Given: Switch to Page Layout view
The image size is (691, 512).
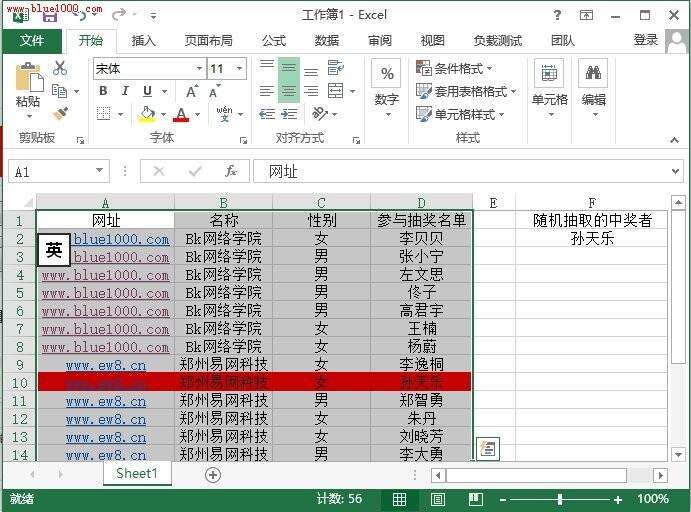Looking at the screenshot, I should click(x=438, y=499).
